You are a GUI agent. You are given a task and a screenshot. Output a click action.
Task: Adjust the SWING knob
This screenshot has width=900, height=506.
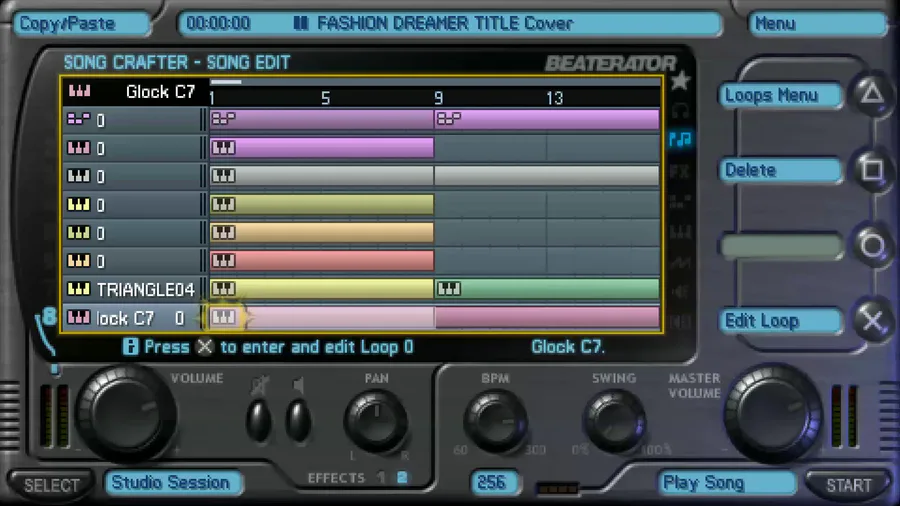click(x=614, y=422)
